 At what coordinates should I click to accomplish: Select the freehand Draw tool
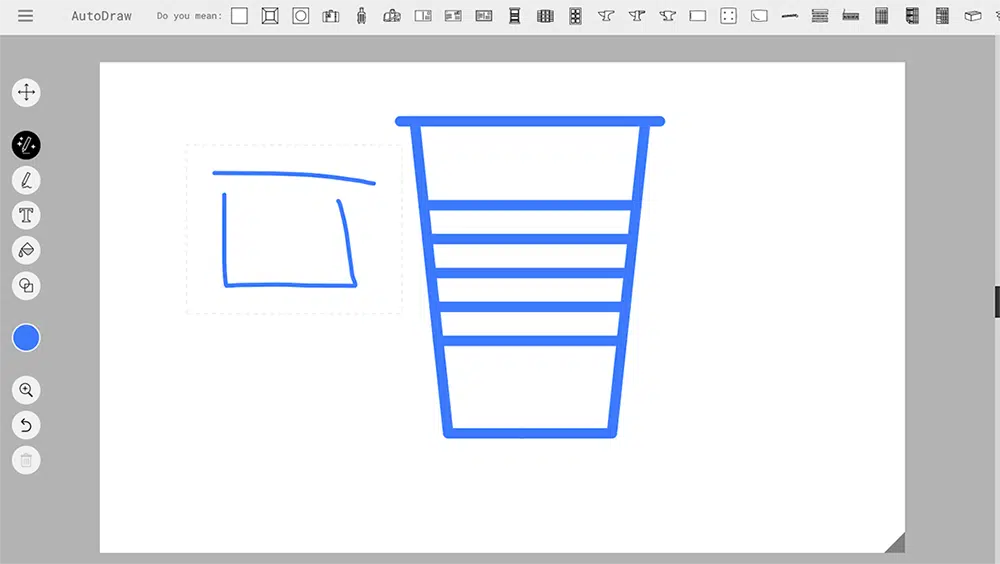pos(26,181)
